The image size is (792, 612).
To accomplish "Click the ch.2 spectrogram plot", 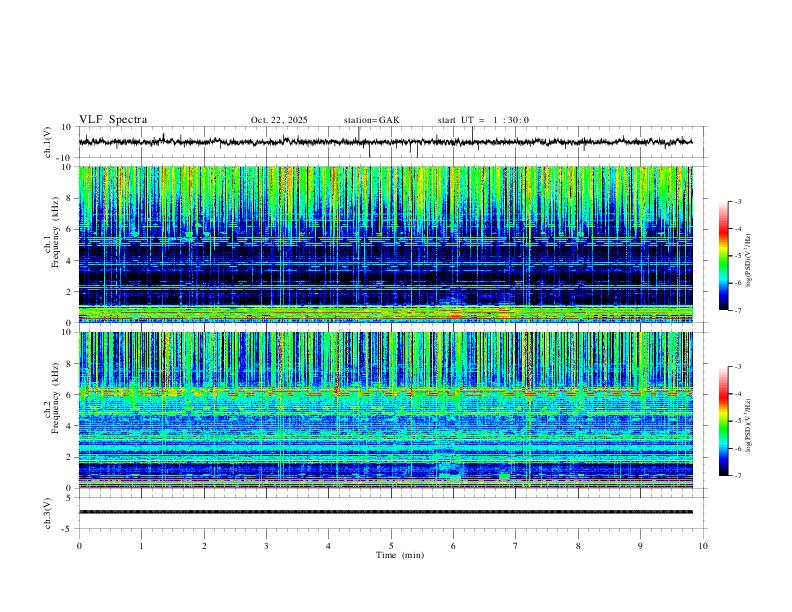I will click(385, 410).
